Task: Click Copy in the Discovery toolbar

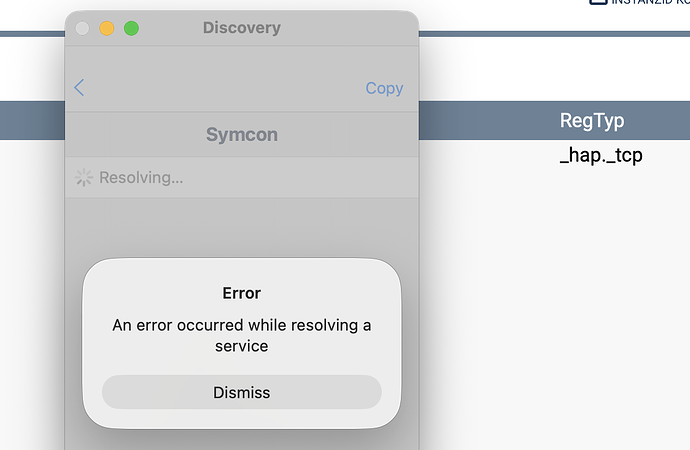Action: (384, 88)
